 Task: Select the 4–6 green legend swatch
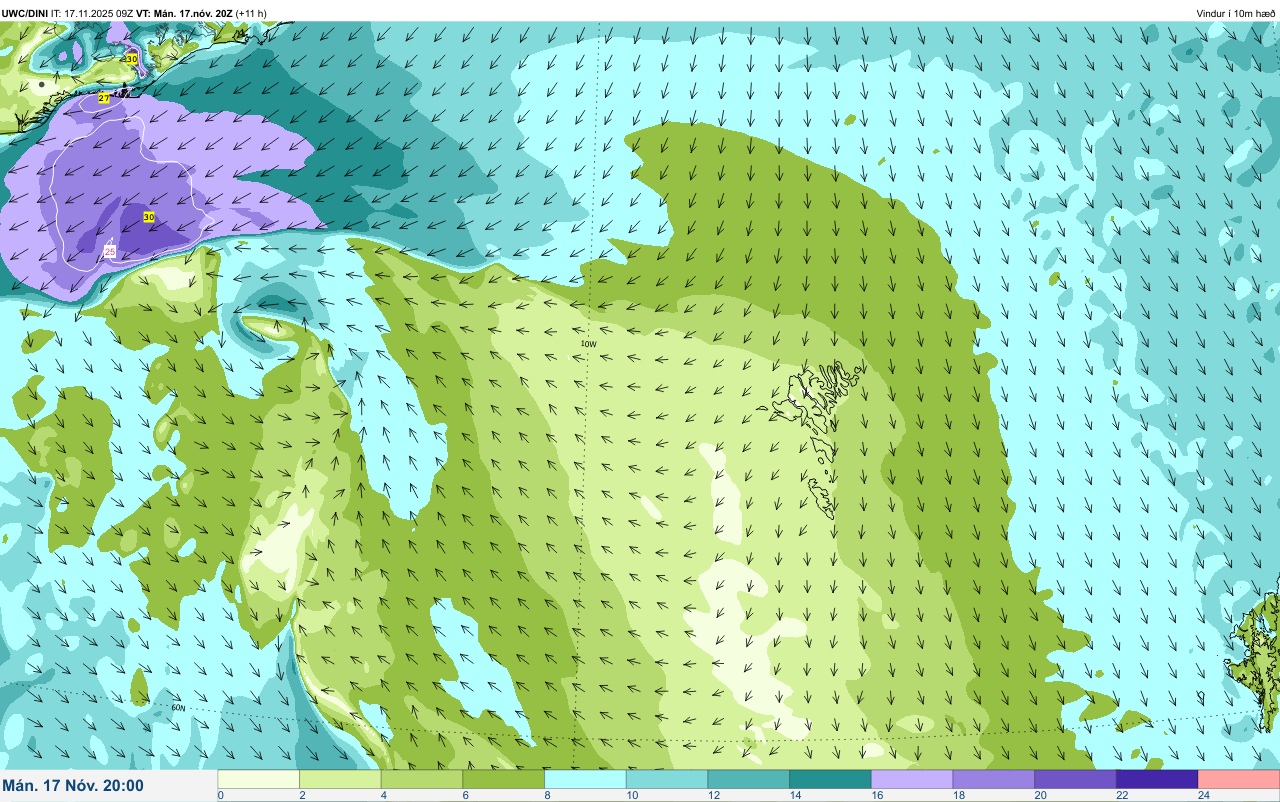tap(422, 779)
